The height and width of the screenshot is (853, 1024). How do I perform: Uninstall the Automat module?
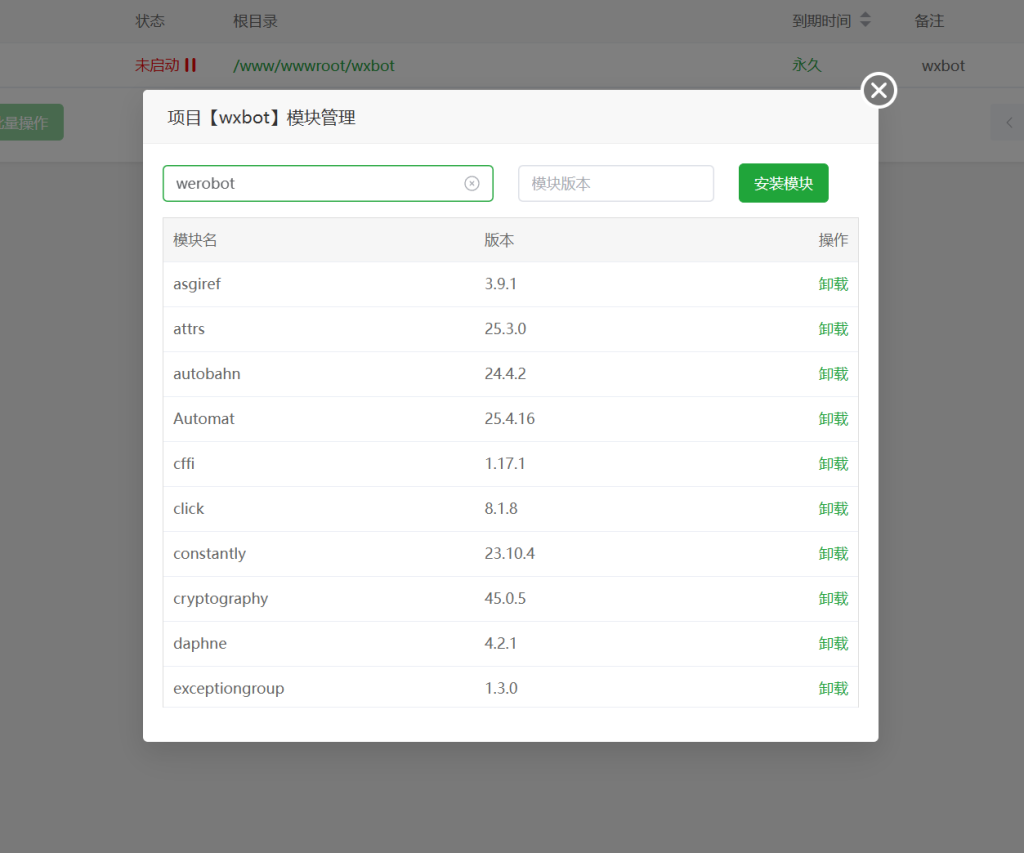832,419
